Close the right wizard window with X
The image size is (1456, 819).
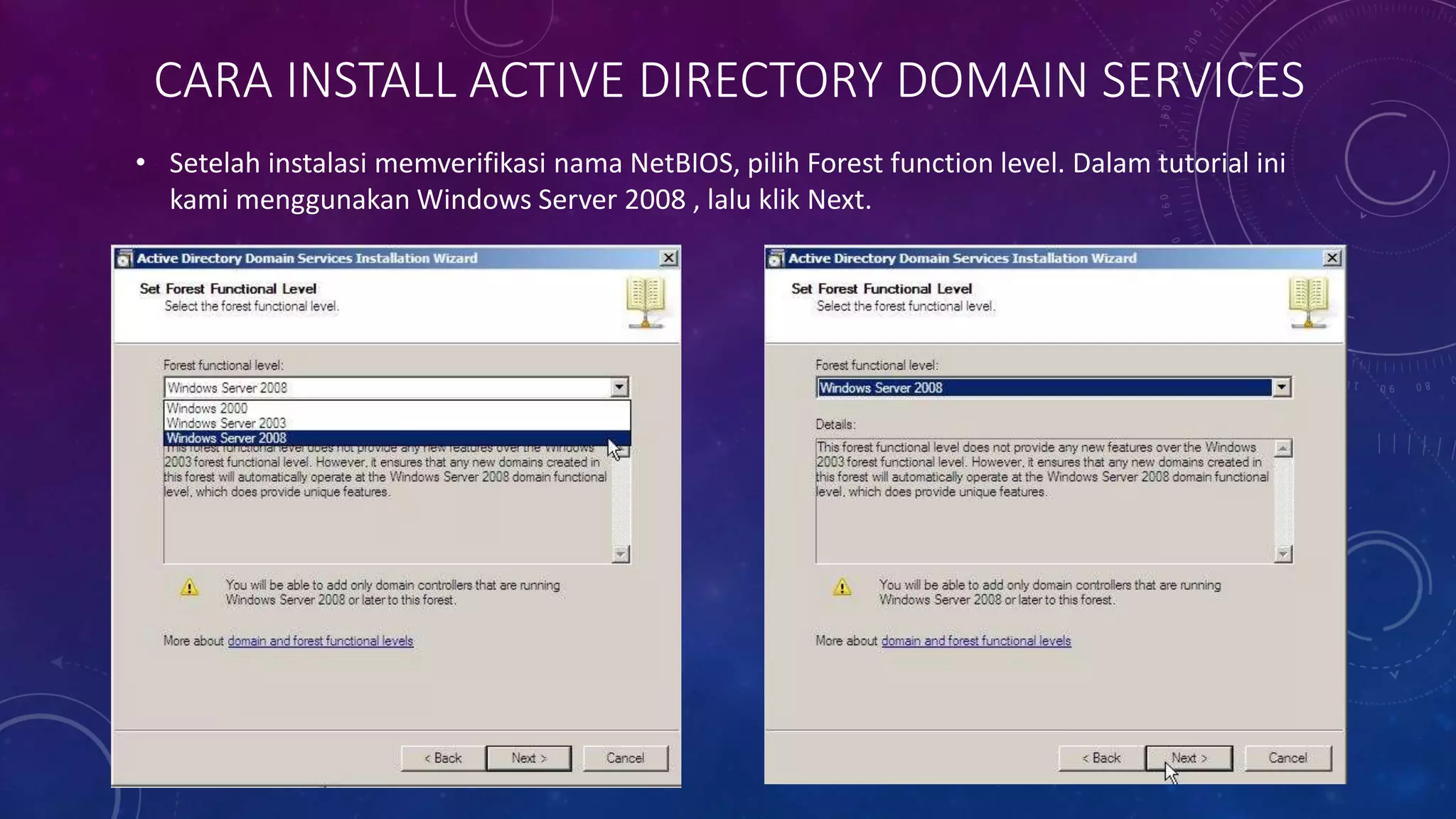point(1332,258)
